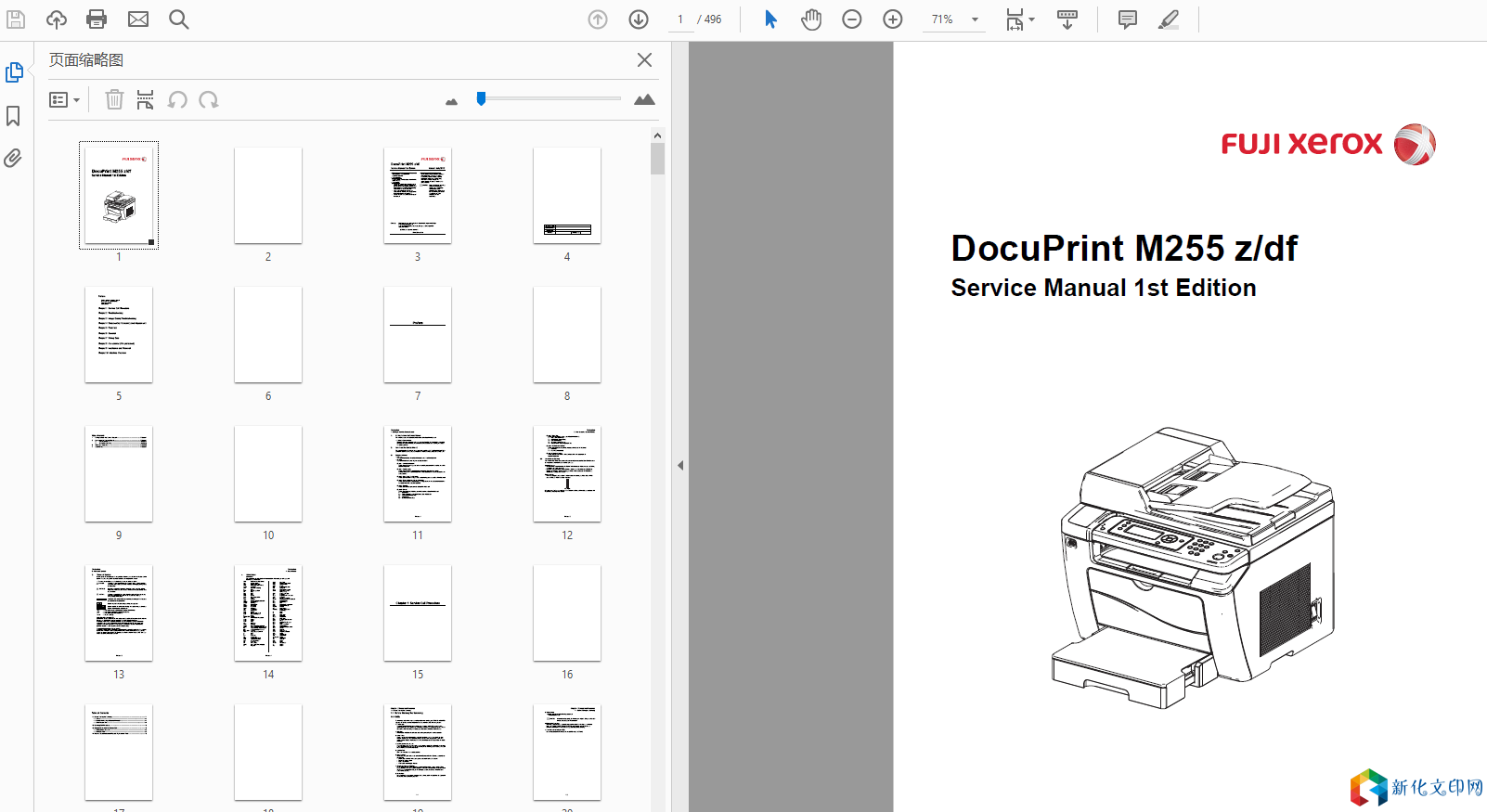Click the email envelope icon
The image size is (1487, 812).
pyautogui.click(x=138, y=19)
